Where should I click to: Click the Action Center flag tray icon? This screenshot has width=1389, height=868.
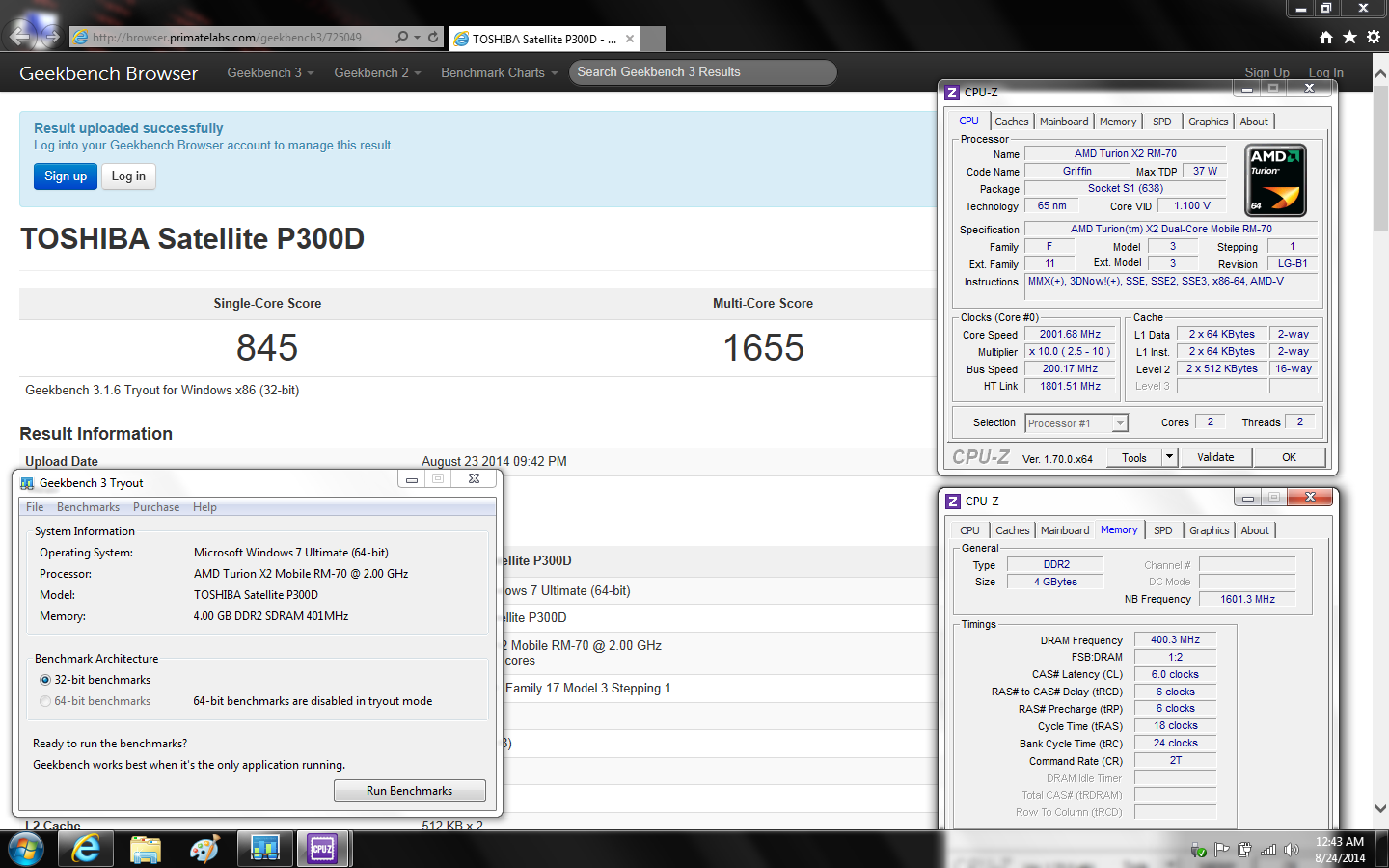click(1221, 850)
